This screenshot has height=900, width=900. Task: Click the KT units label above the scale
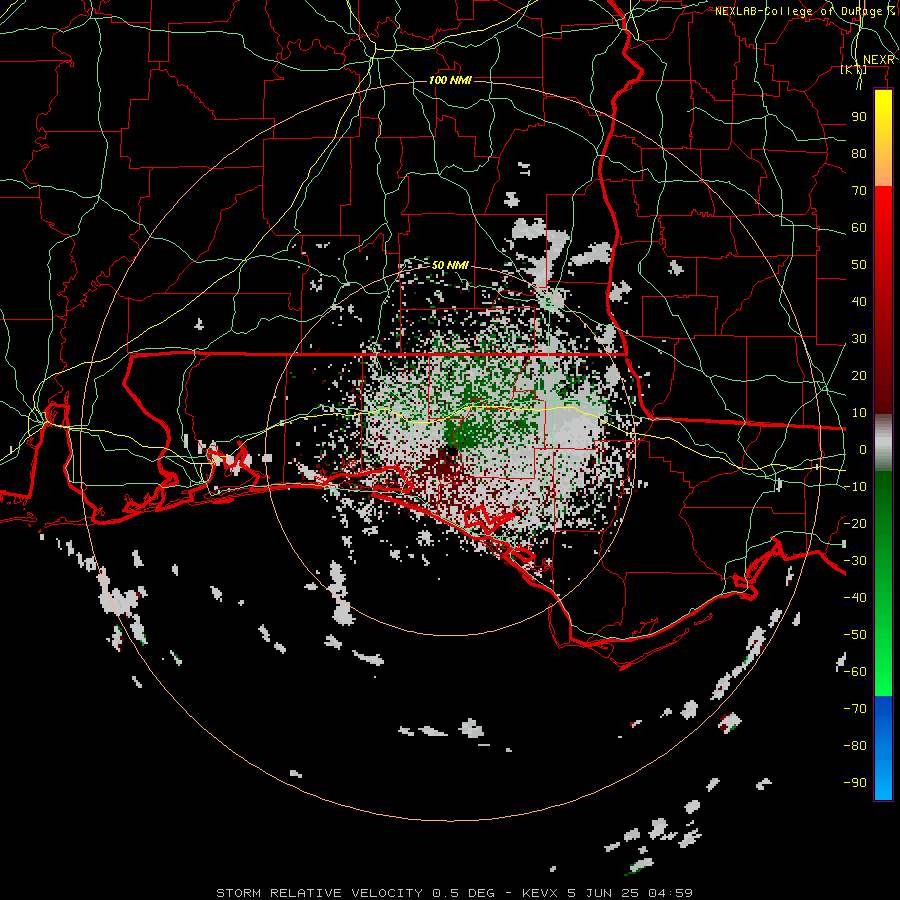click(854, 70)
